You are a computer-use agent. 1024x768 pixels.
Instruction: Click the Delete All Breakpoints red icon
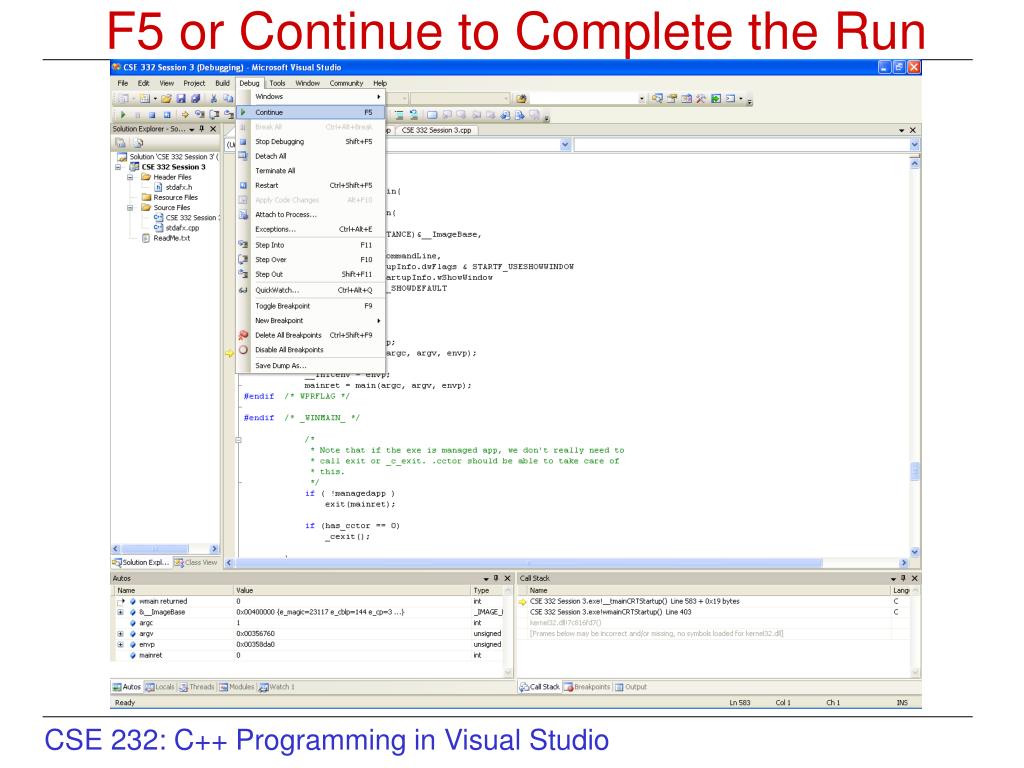(x=243, y=335)
